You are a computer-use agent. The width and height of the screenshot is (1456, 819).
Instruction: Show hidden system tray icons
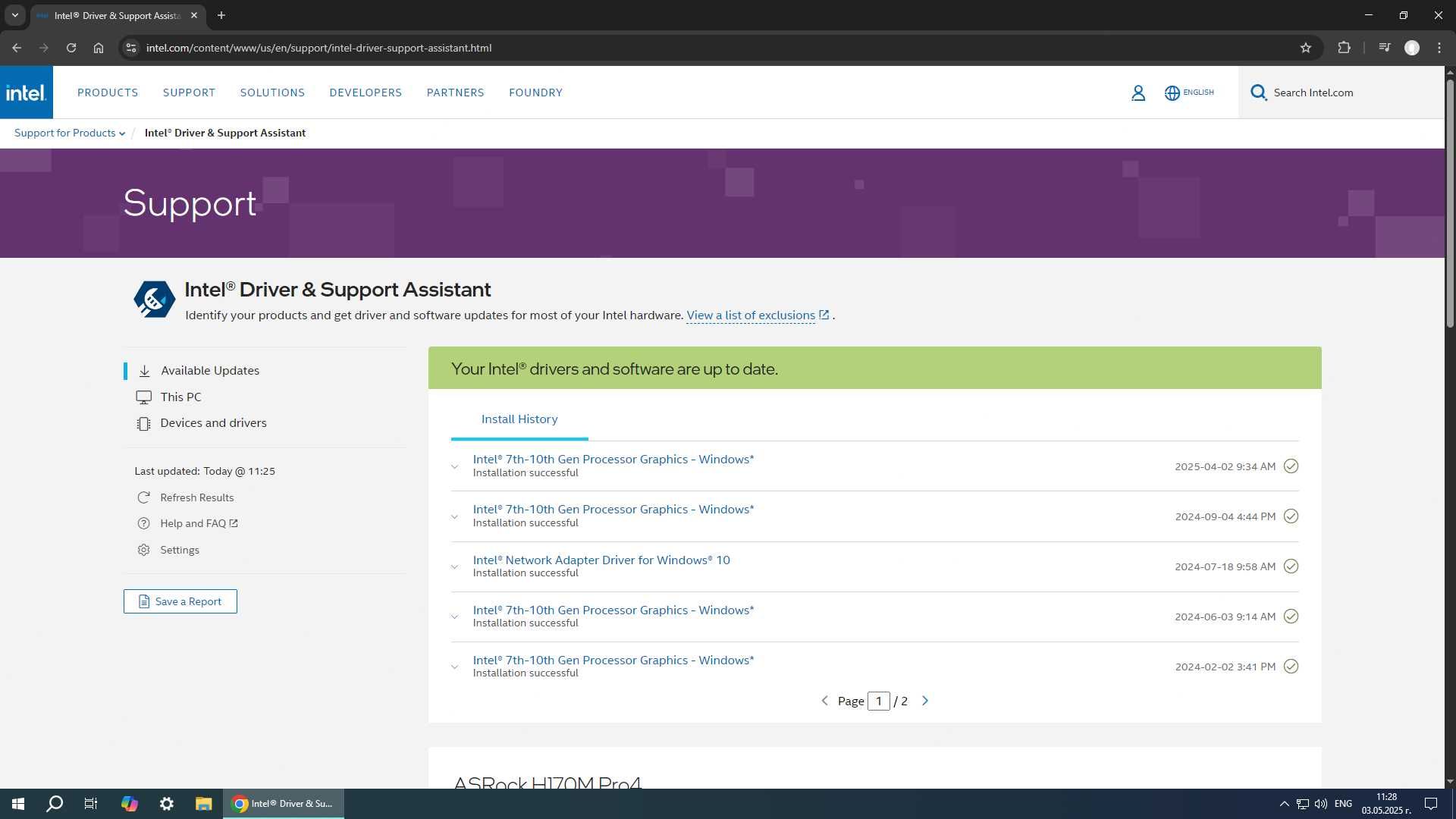tap(1284, 804)
